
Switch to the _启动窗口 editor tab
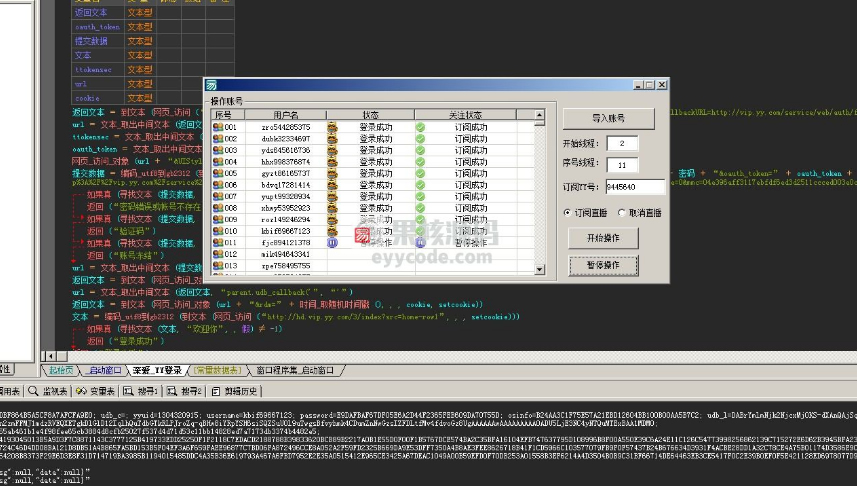click(x=104, y=370)
